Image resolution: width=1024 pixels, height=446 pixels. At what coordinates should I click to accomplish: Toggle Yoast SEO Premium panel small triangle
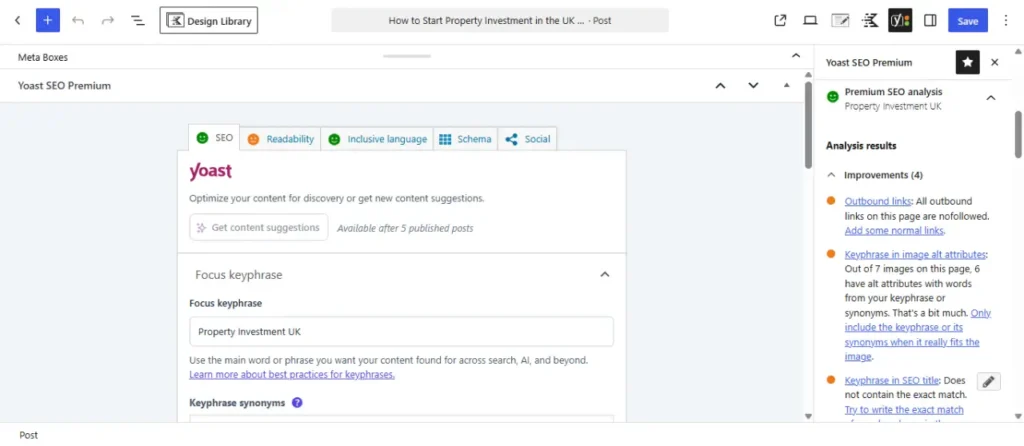pyautogui.click(x=786, y=85)
